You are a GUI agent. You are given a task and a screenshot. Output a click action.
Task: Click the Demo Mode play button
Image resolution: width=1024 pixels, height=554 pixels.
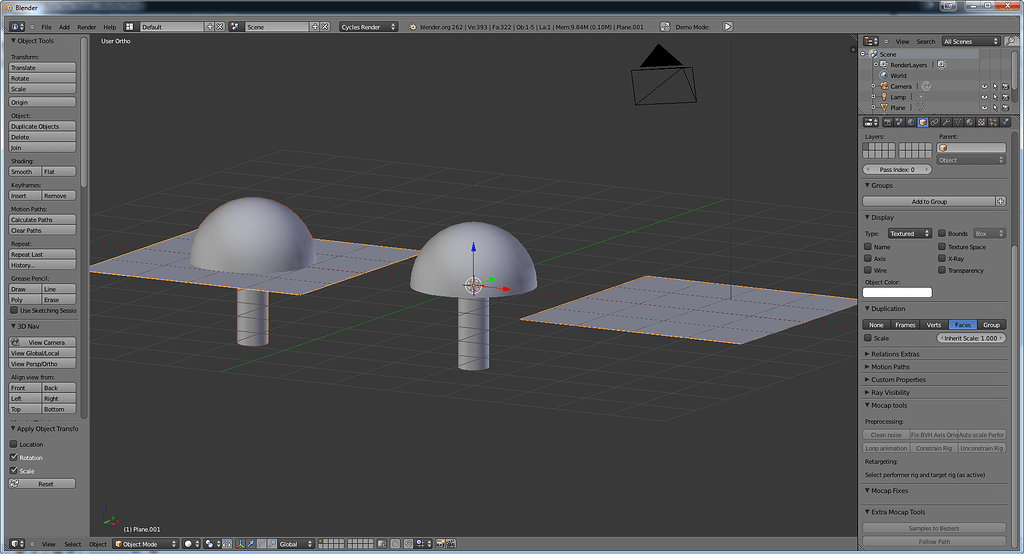[x=728, y=27]
